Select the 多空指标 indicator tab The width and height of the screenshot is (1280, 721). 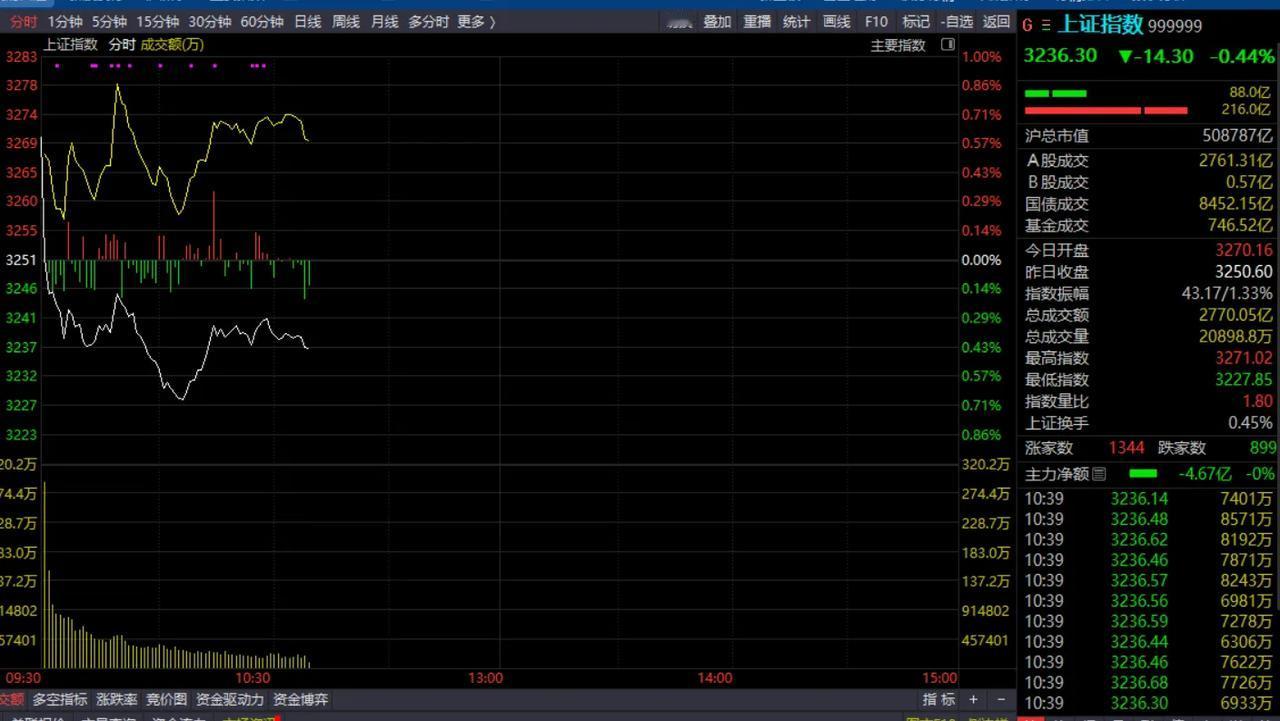pos(60,700)
